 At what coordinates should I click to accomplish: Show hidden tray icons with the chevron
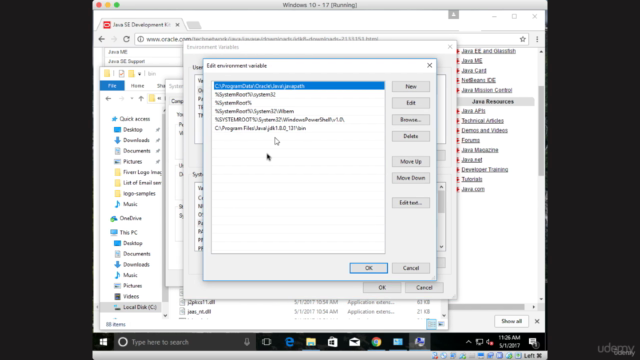pos(469,342)
